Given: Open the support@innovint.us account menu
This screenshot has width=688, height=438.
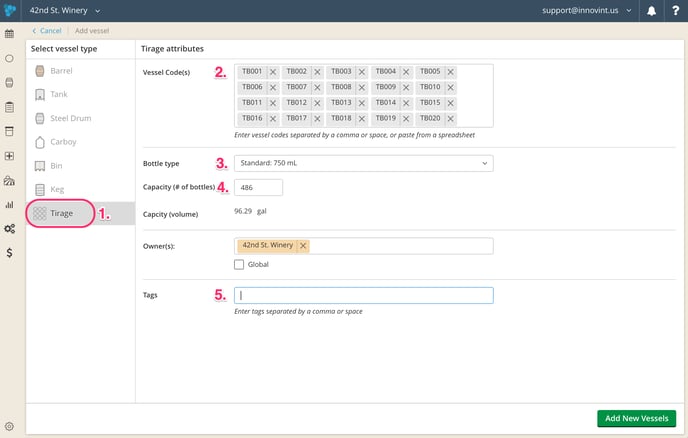Looking at the screenshot, I should (587, 11).
